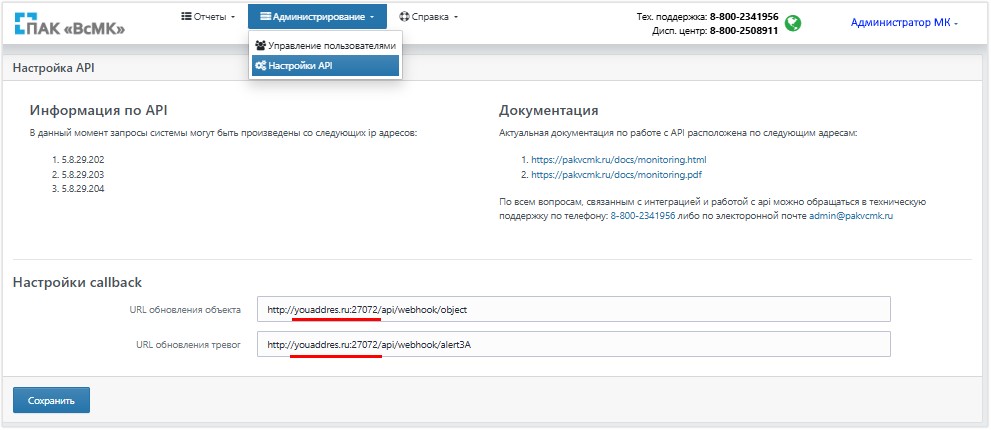
Task: Click the gears icon in Настройки API
Action: tap(261, 66)
